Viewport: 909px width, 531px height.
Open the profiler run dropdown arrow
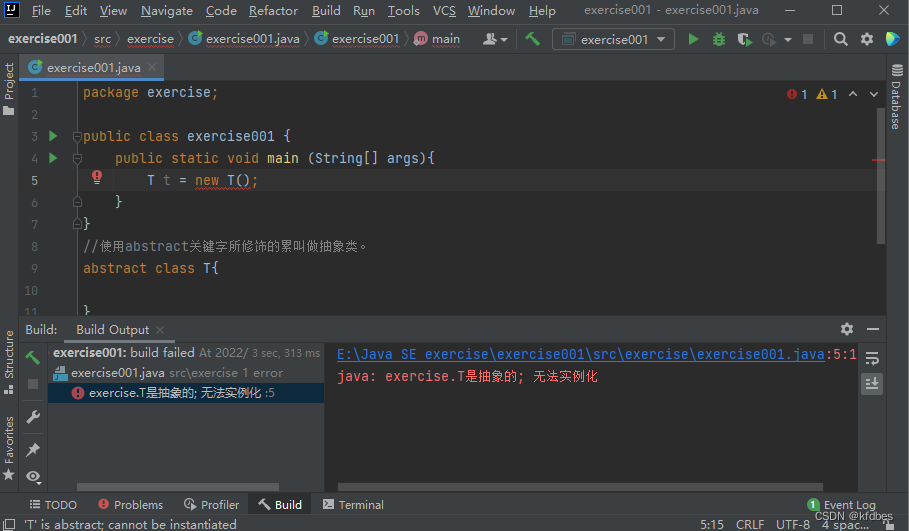[x=787, y=40]
